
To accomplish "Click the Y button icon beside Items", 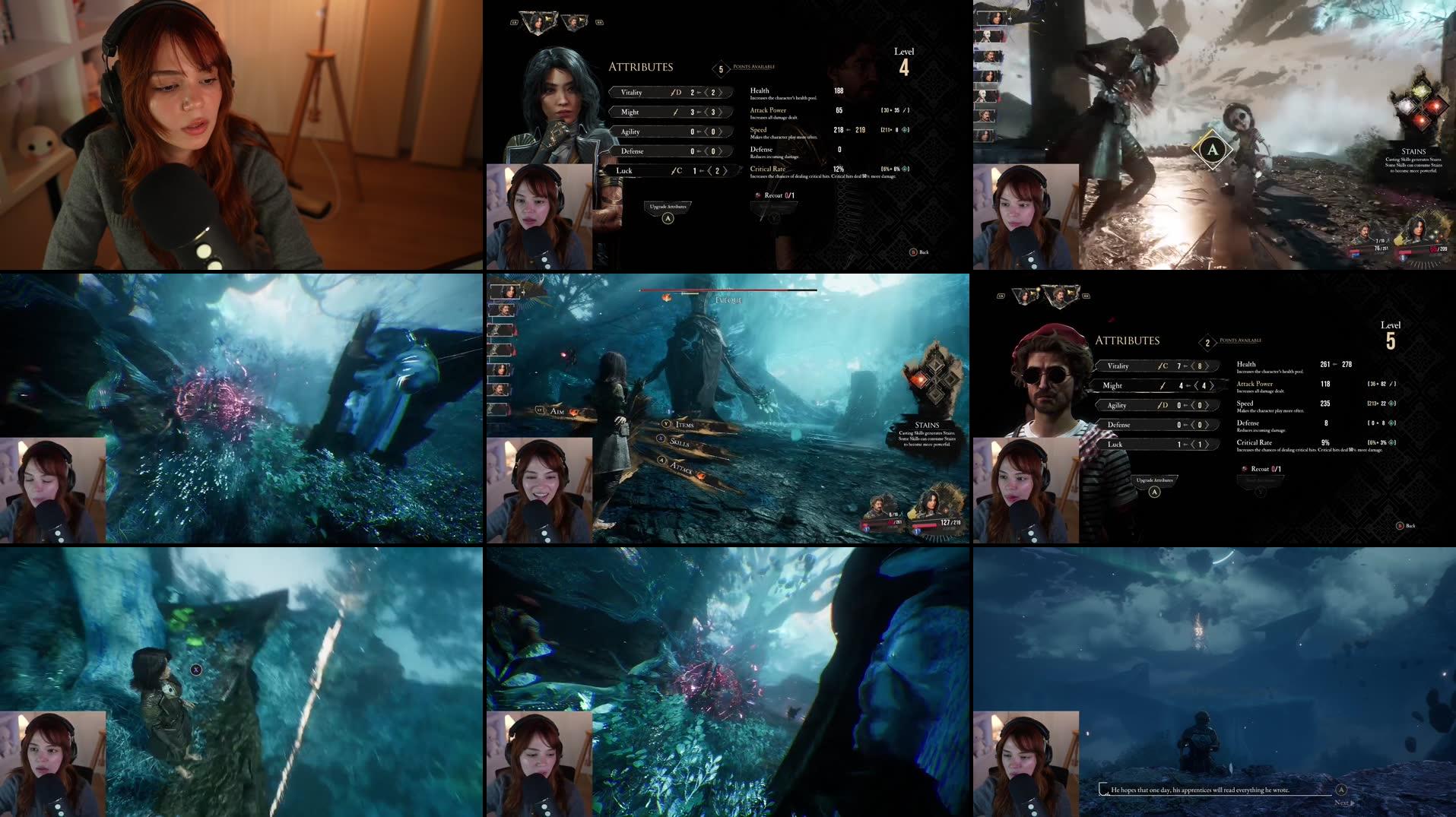I will 666,423.
